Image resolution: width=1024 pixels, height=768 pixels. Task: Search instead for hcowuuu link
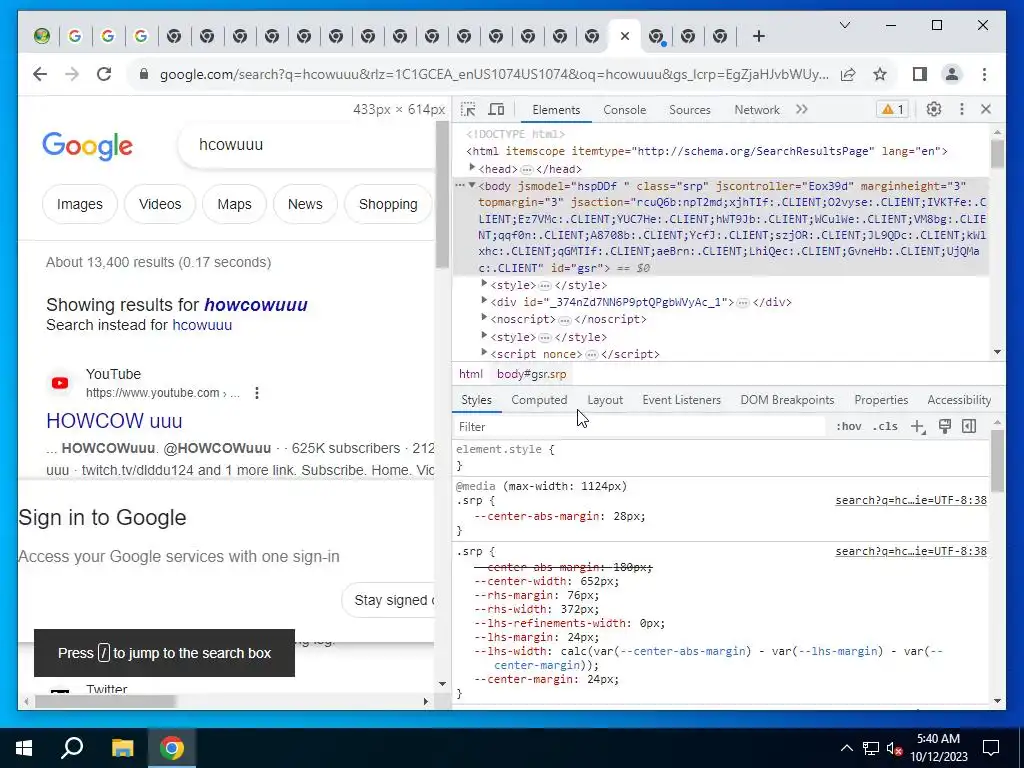point(202,325)
